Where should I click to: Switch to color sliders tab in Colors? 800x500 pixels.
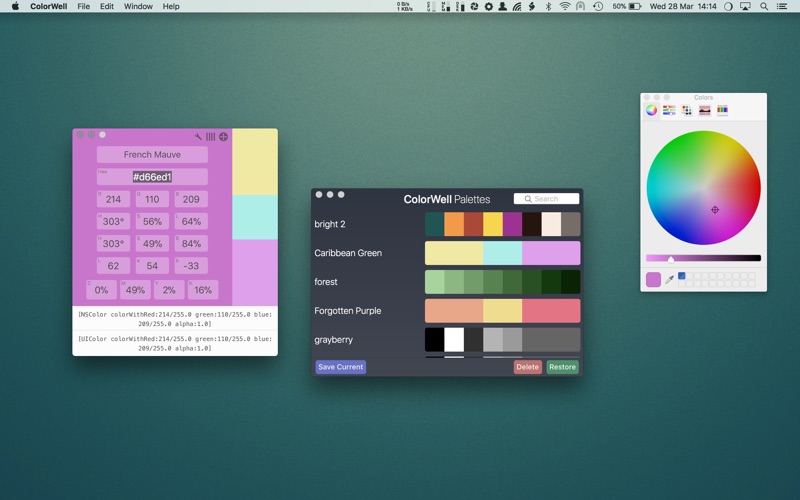669,110
